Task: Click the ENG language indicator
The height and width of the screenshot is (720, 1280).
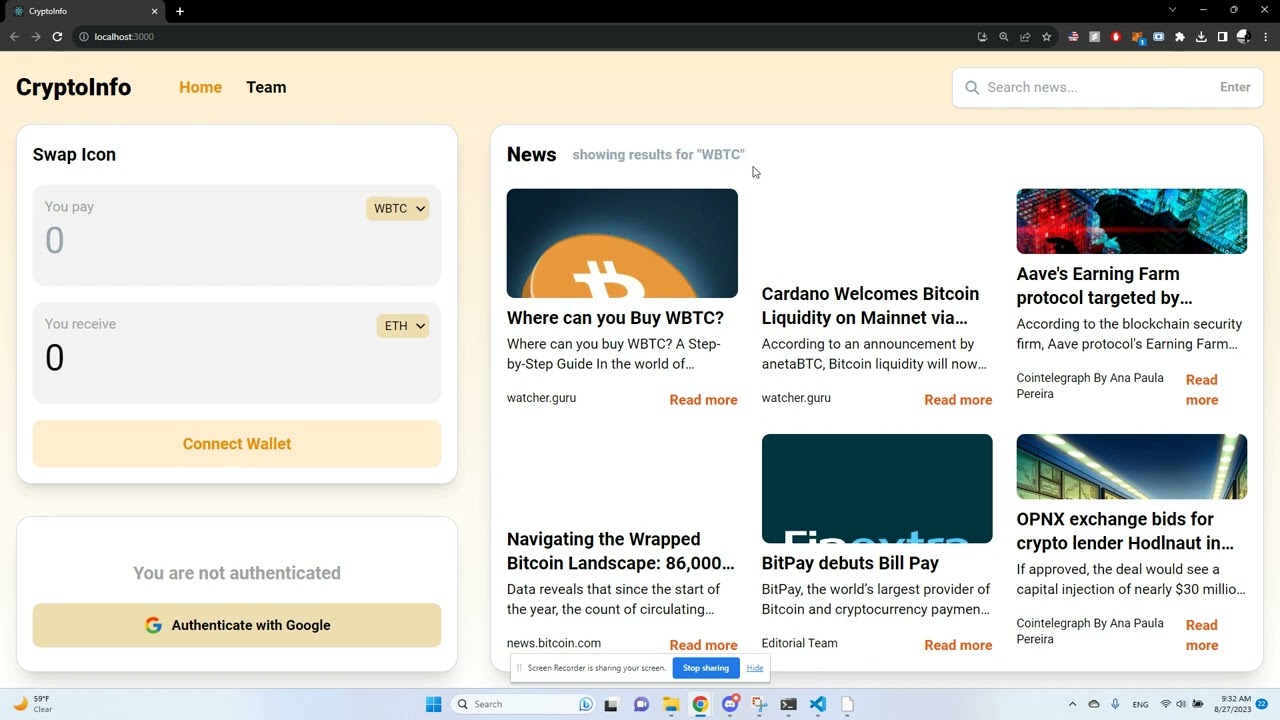Action: [x=1140, y=704]
